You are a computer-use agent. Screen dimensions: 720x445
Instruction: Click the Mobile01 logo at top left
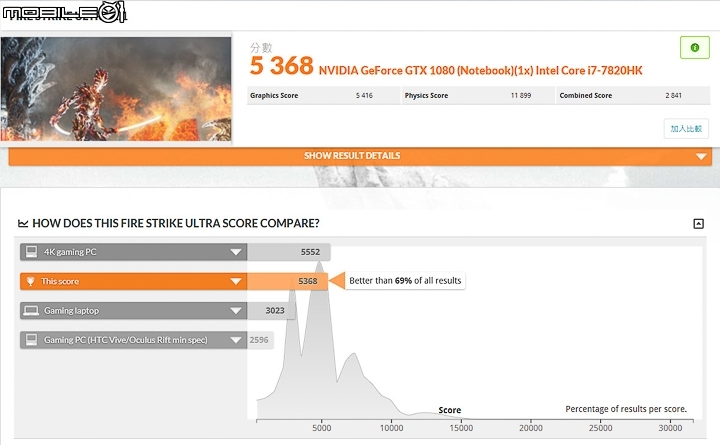63,12
